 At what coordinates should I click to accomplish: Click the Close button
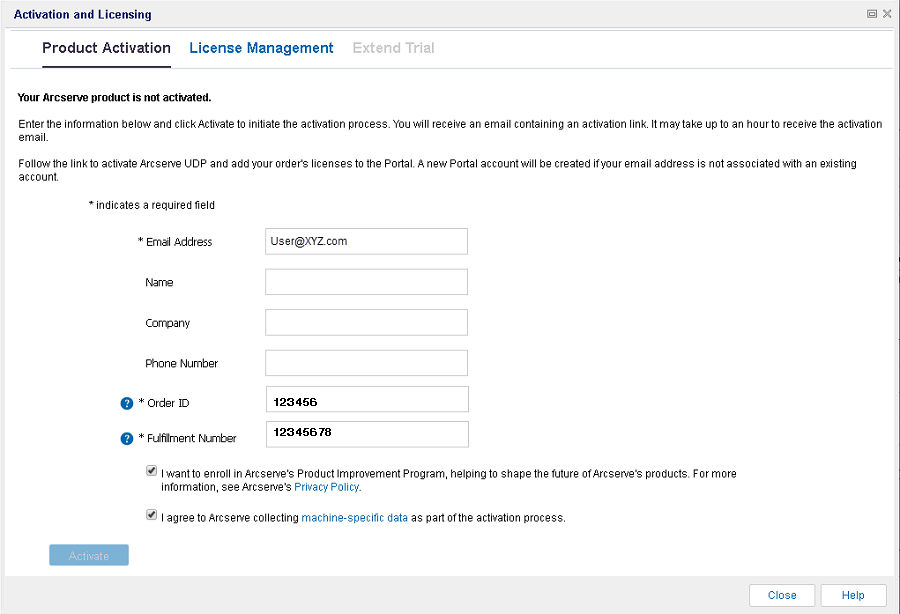point(782,595)
